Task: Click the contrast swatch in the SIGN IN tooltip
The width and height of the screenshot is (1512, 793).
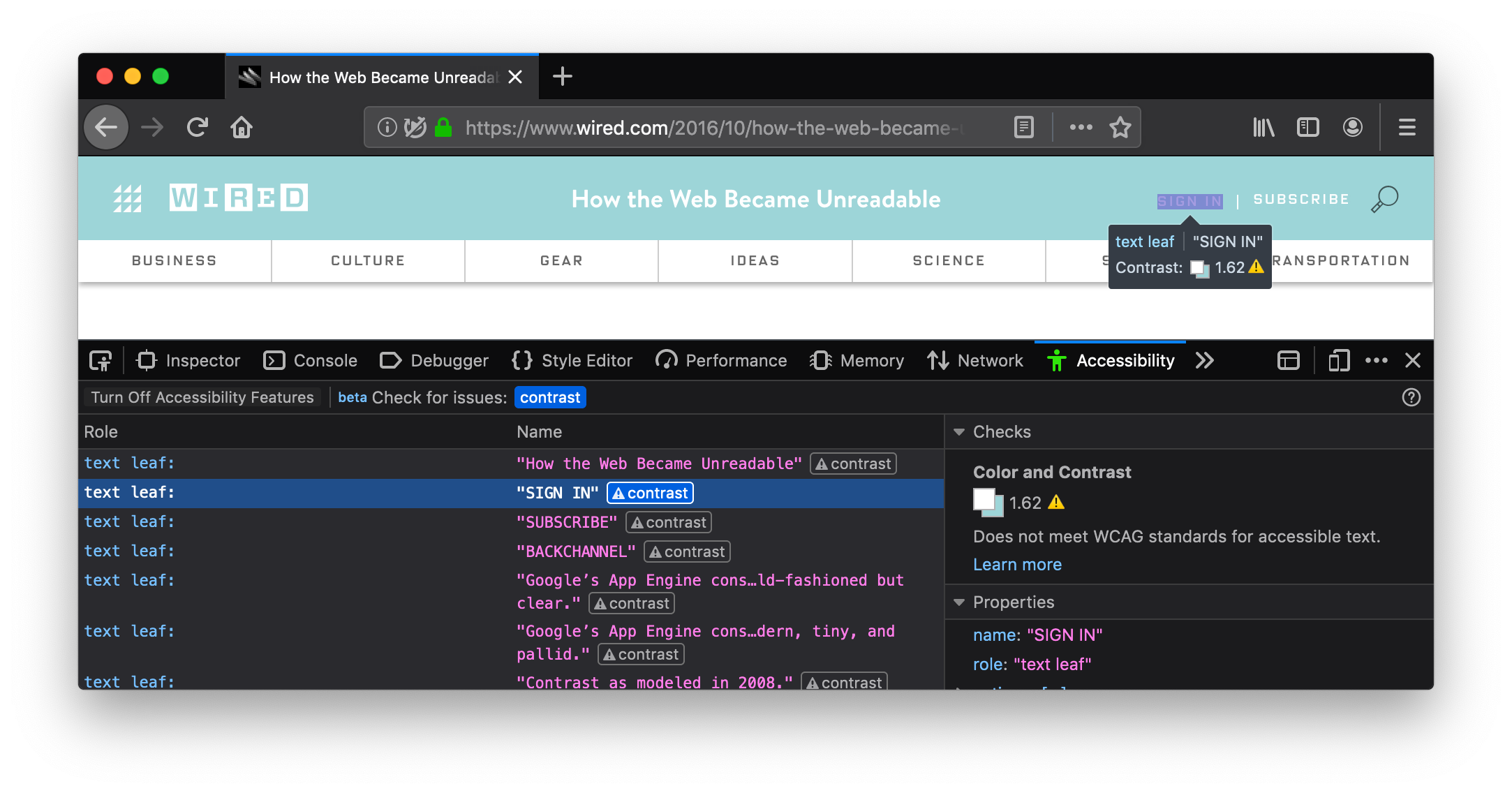Action: click(1199, 268)
